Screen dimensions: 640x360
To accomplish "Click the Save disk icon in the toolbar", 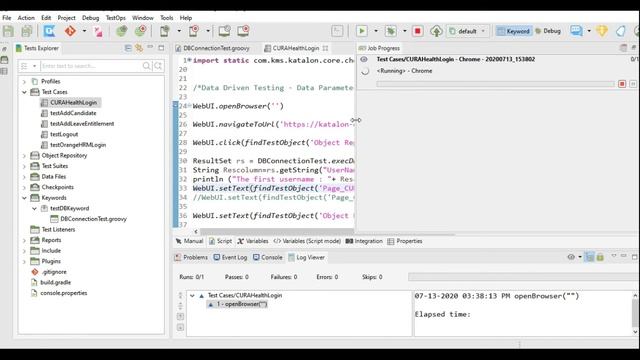I will coord(8,31).
